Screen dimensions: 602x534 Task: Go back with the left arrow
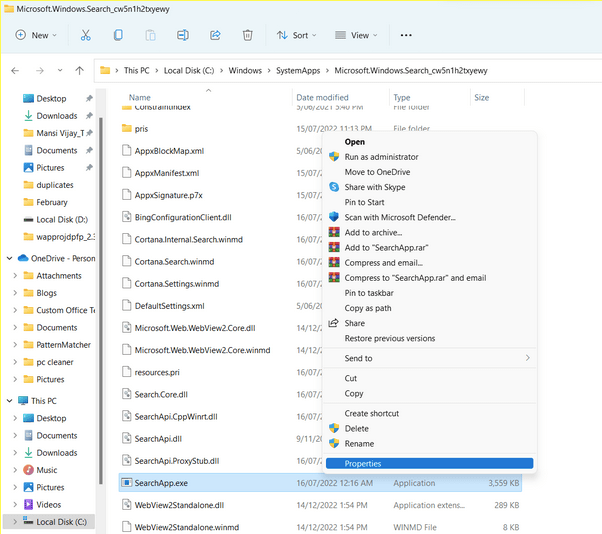[15, 71]
